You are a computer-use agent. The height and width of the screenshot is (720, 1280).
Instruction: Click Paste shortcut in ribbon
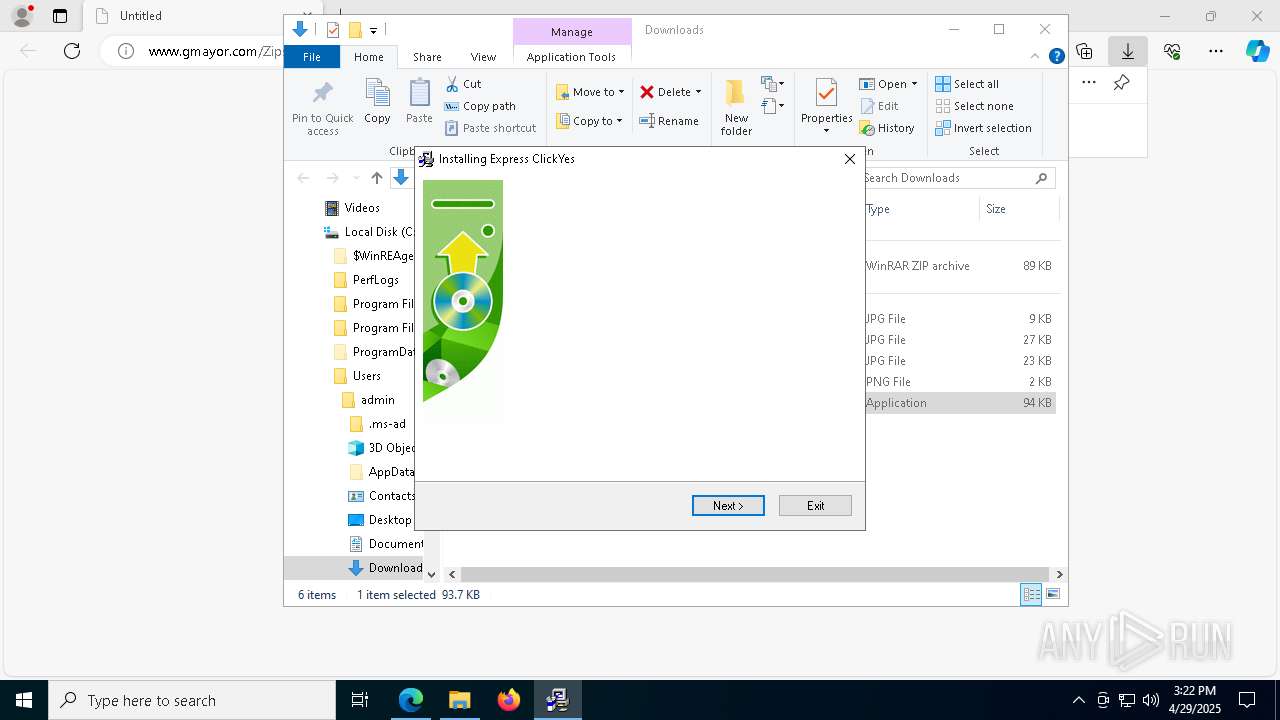click(490, 128)
